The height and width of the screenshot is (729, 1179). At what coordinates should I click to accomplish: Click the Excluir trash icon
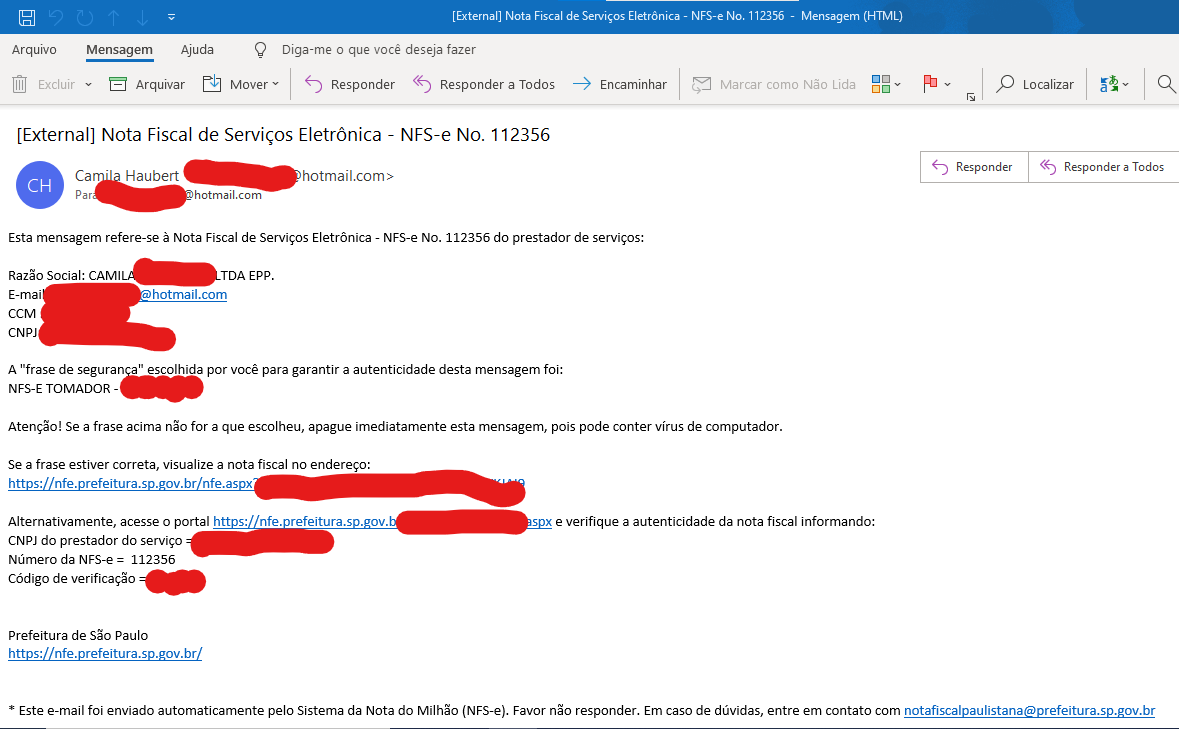[20, 84]
